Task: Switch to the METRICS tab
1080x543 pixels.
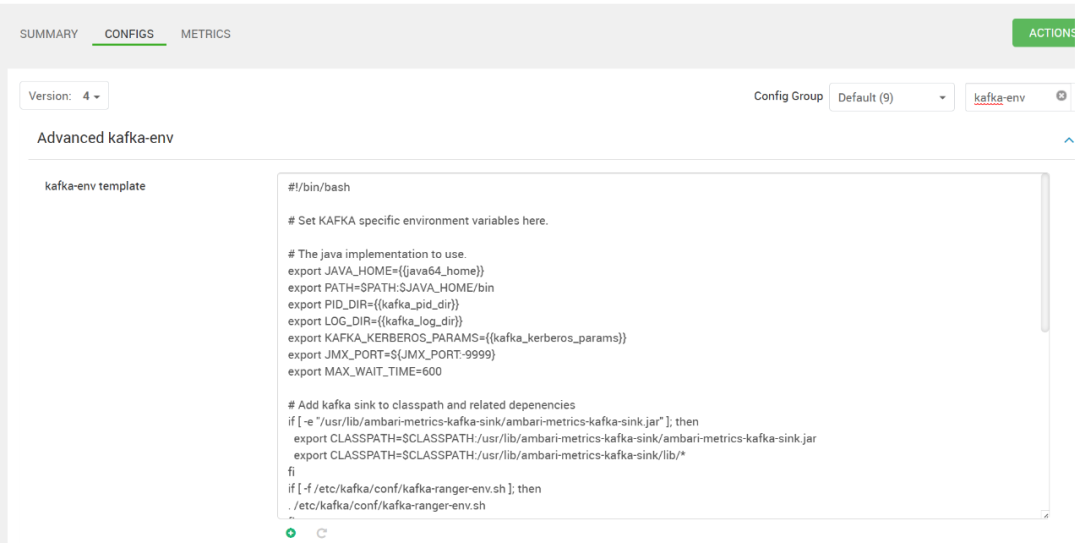Action: click(x=206, y=34)
